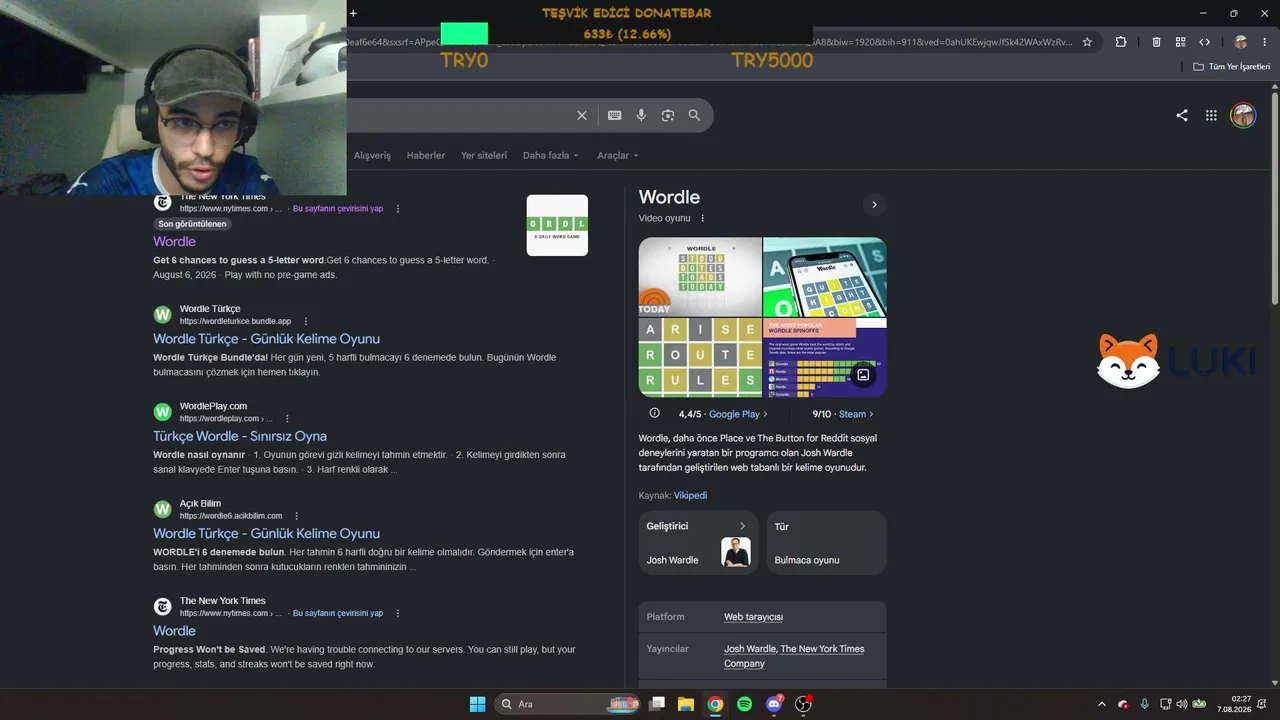The height and width of the screenshot is (720, 1280).
Task: Follow the Vikipedi source link
Action: [690, 495]
